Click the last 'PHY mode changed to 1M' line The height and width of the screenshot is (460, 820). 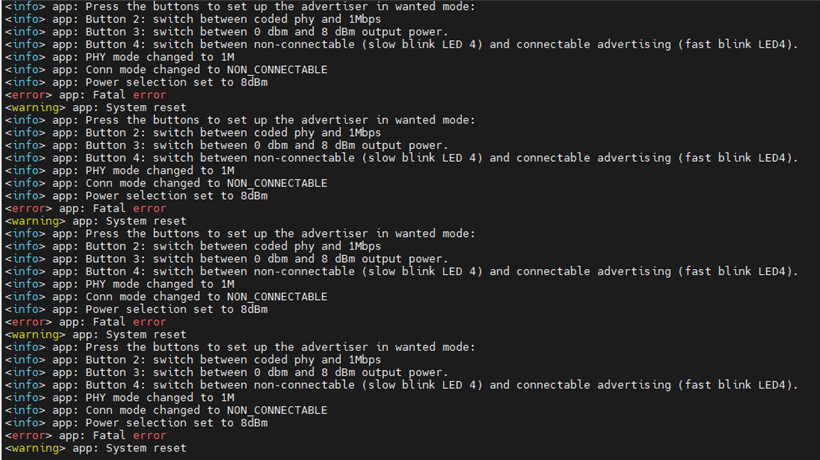(120, 398)
